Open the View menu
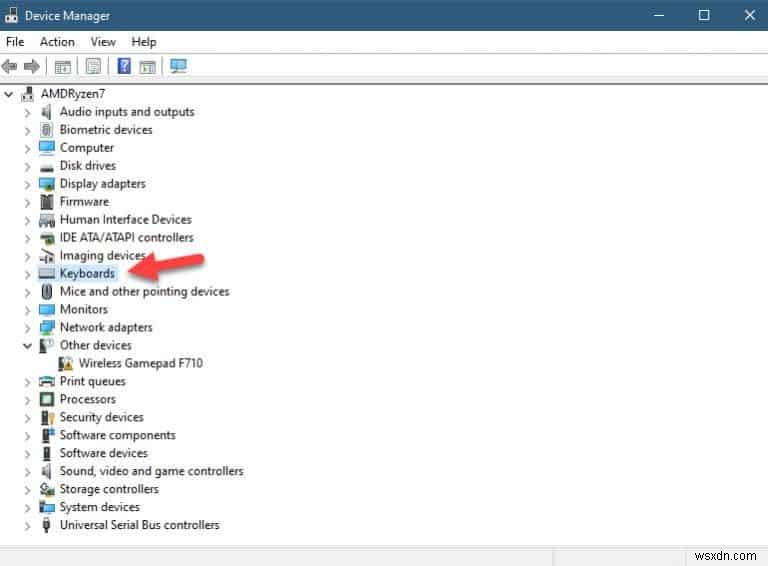 coord(103,42)
